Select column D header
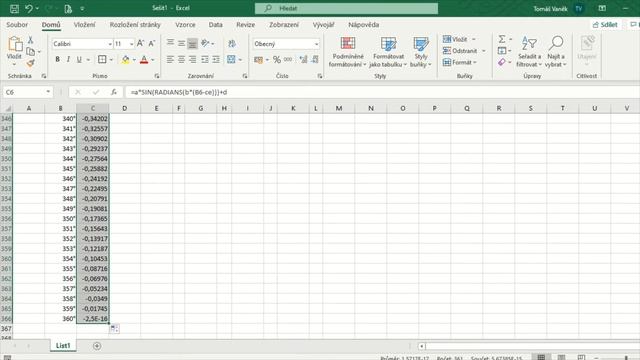The image size is (640, 360). point(124,108)
